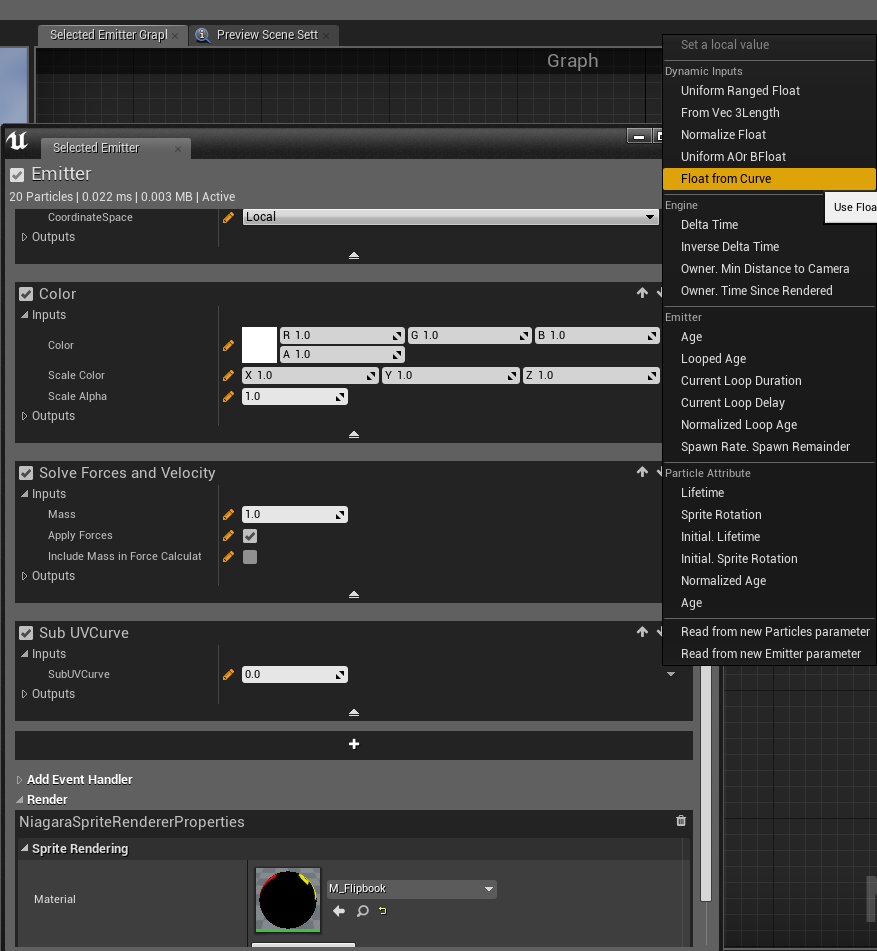Browse to M_Flipbook with magnifier icon
The height and width of the screenshot is (951, 877).
(x=363, y=911)
